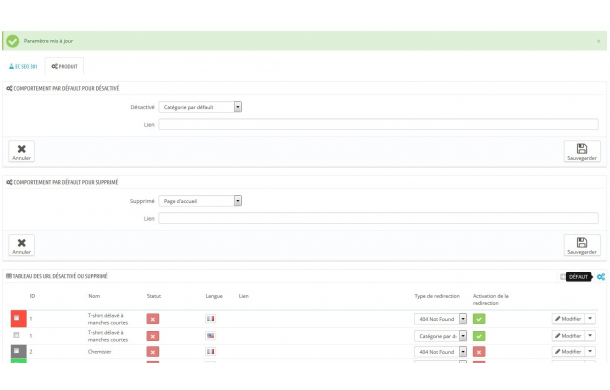Screen dimensions: 610x390
Task: Click the Chemisier product name
Action: tap(100, 352)
